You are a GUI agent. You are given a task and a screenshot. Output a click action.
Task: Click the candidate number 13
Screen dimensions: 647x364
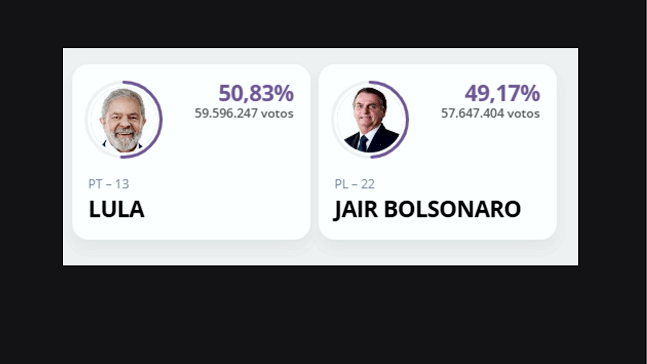[x=122, y=184]
